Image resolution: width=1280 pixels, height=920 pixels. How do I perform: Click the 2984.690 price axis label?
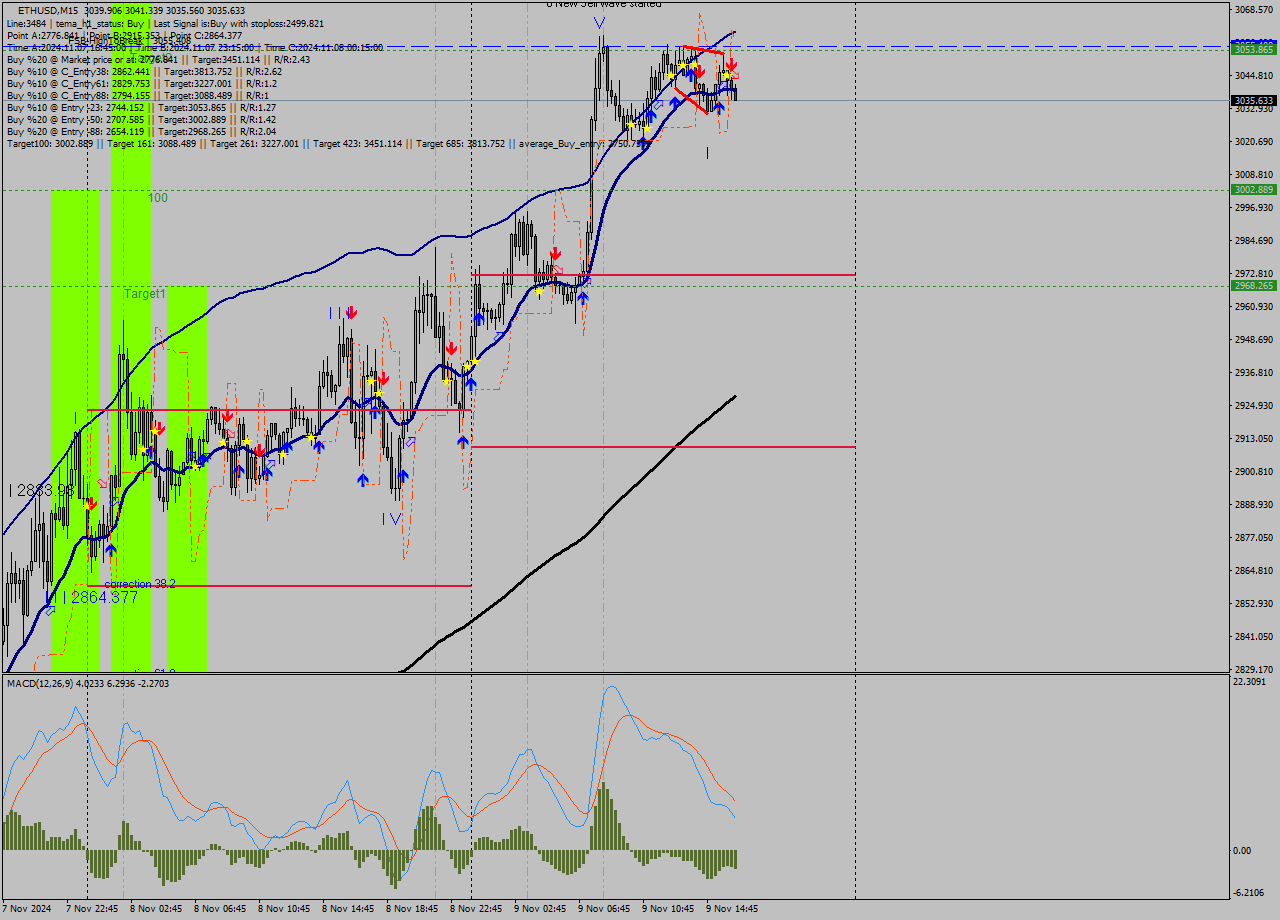(1253, 240)
